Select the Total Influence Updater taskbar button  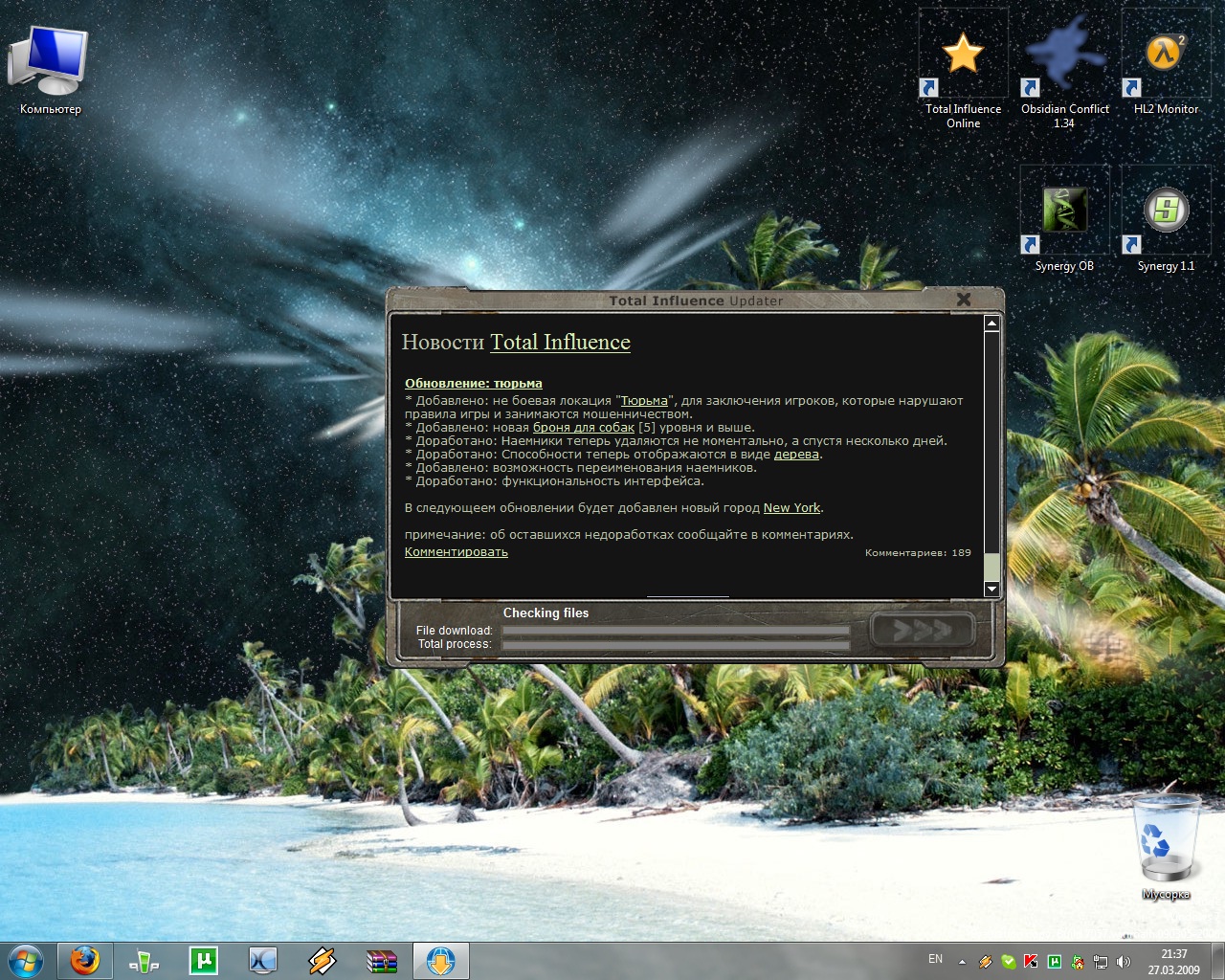coord(441,960)
